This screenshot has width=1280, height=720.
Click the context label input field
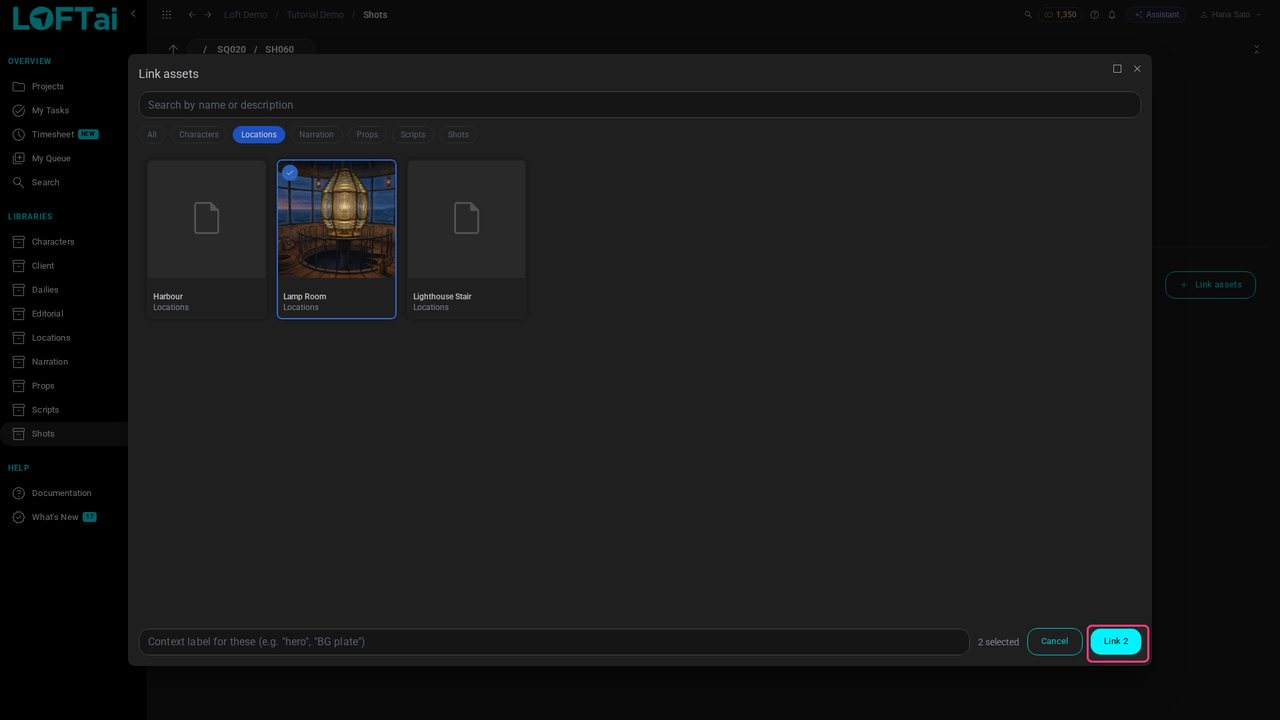pos(554,642)
